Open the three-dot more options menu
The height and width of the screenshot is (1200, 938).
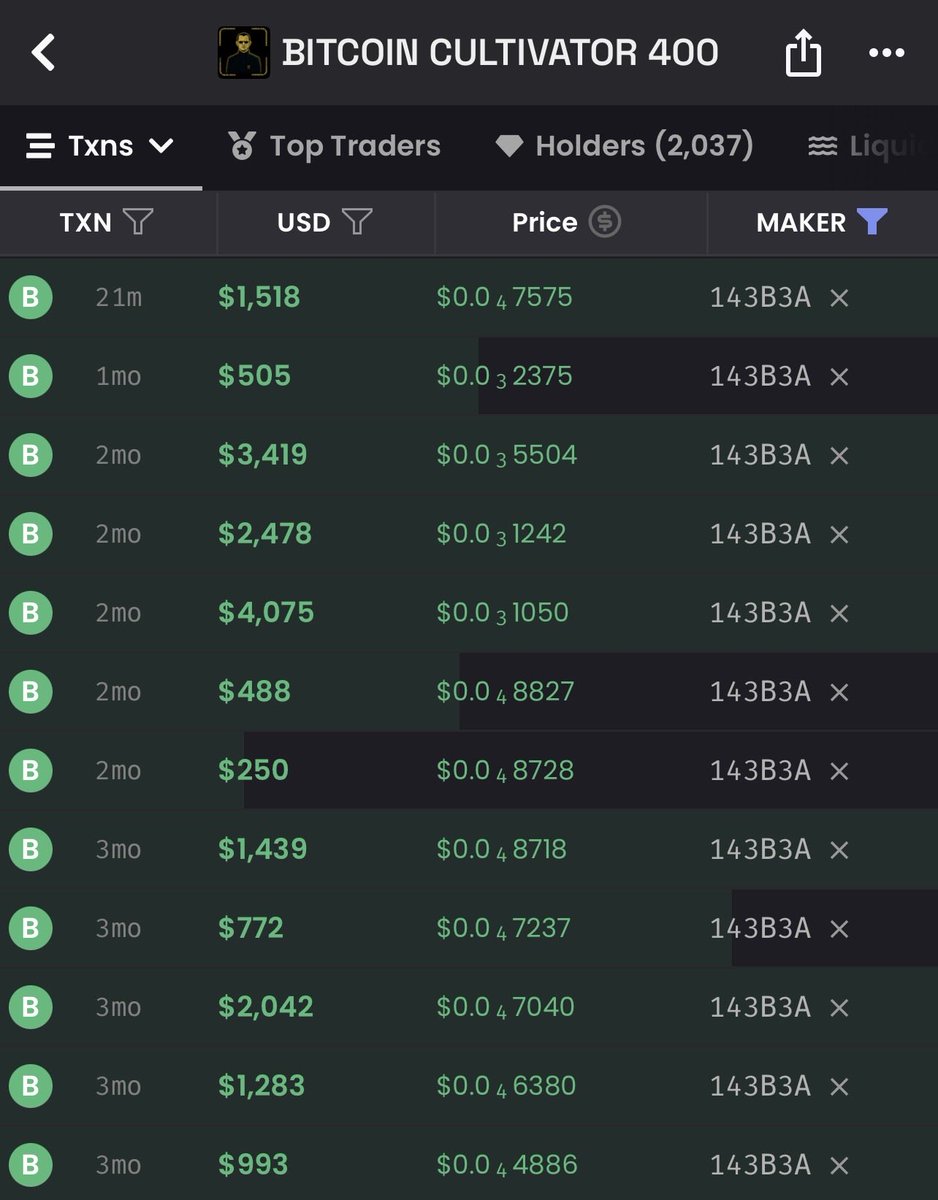click(886, 53)
